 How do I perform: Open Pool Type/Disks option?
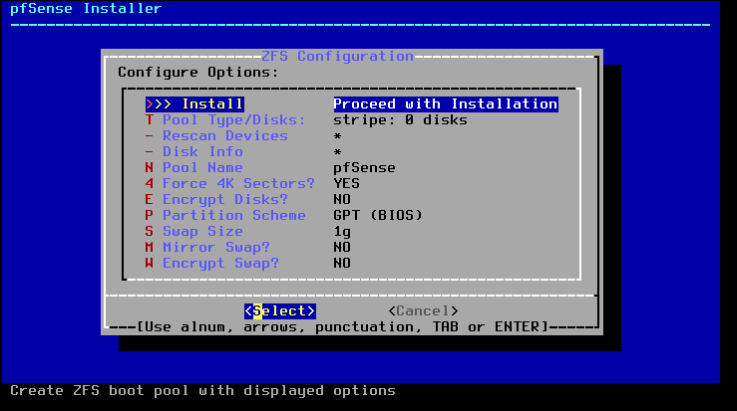tap(233, 120)
